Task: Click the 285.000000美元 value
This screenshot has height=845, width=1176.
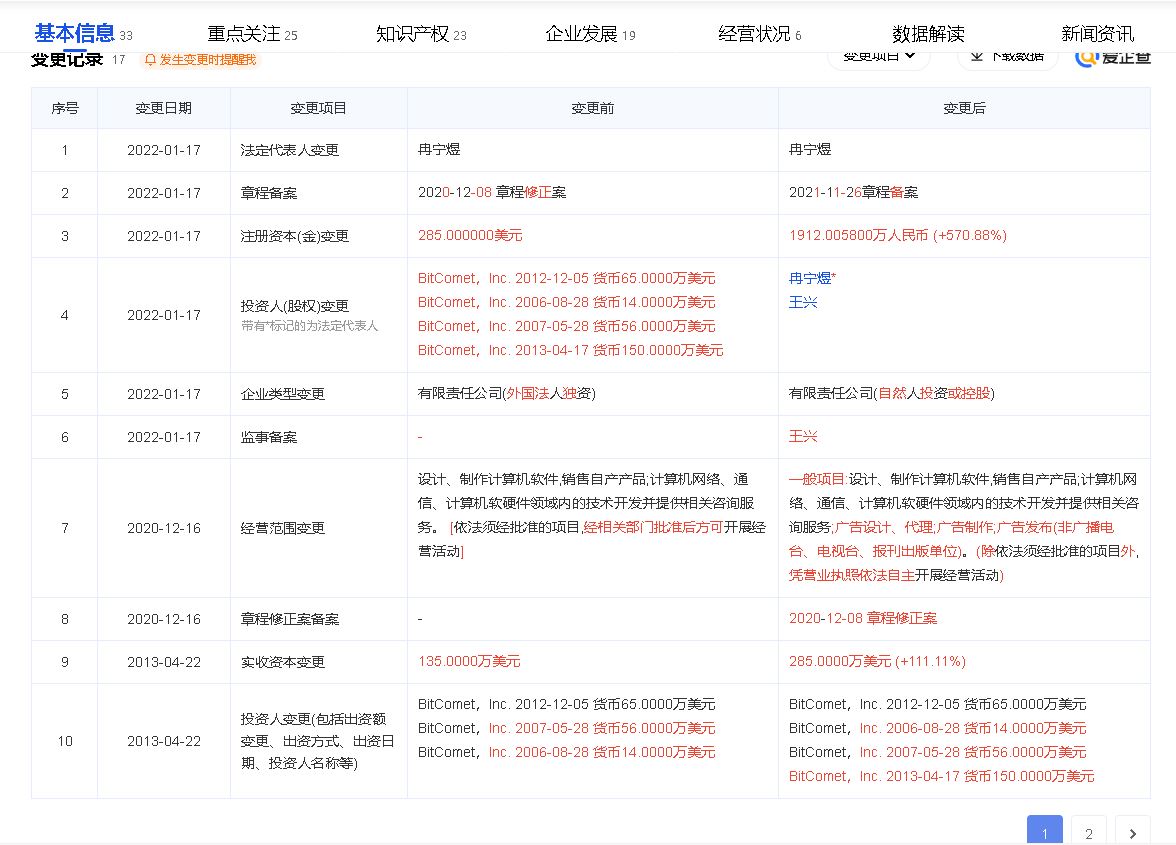Action: pyautogui.click(x=470, y=235)
